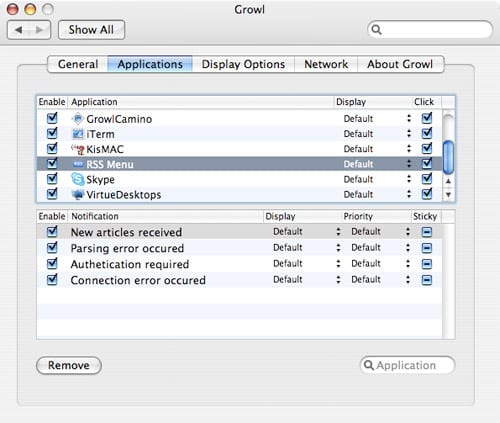500x423 pixels.
Task: Select the Skype row in applications list
Action: 239,179
